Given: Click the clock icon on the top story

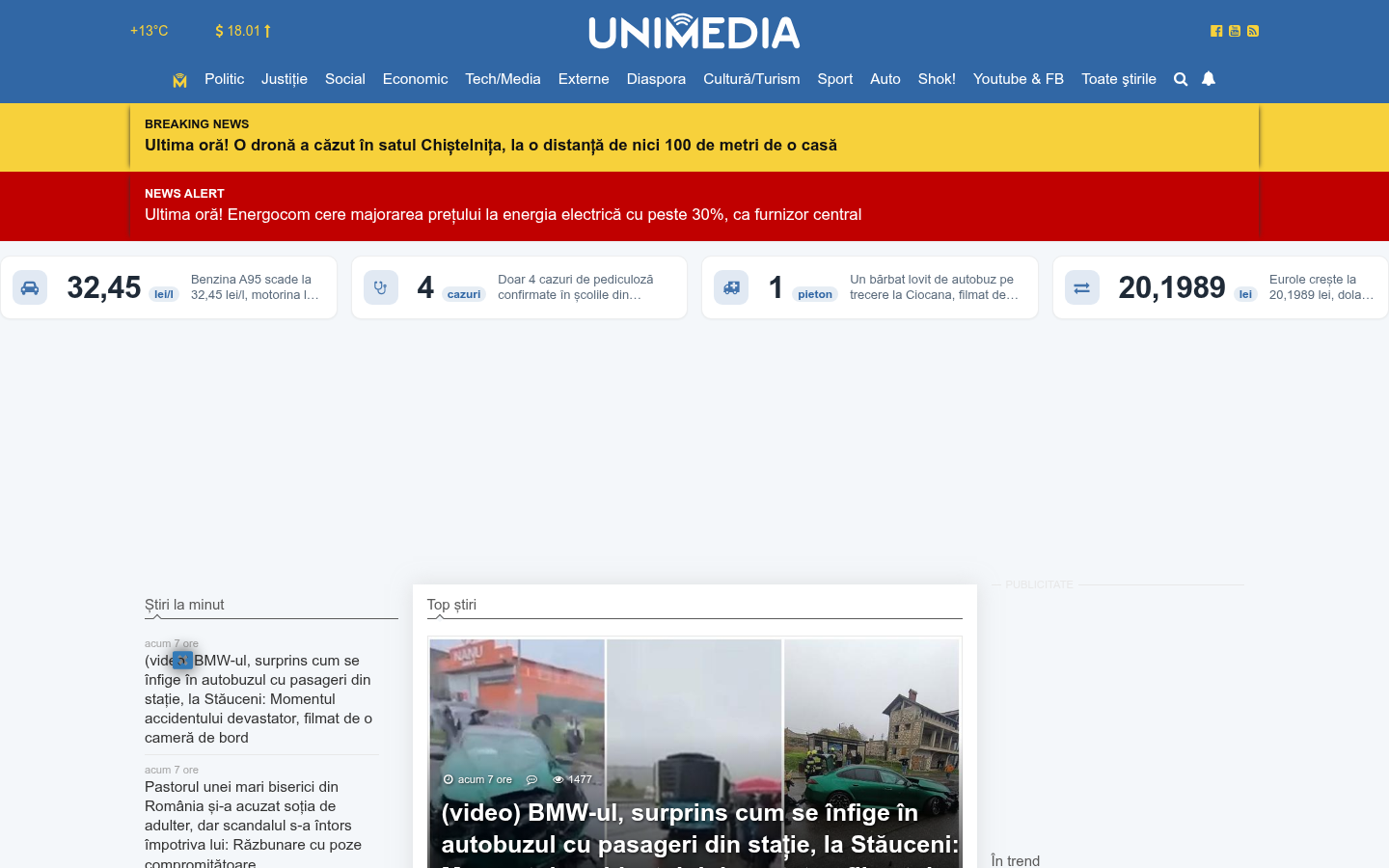Looking at the screenshot, I should coord(448,779).
